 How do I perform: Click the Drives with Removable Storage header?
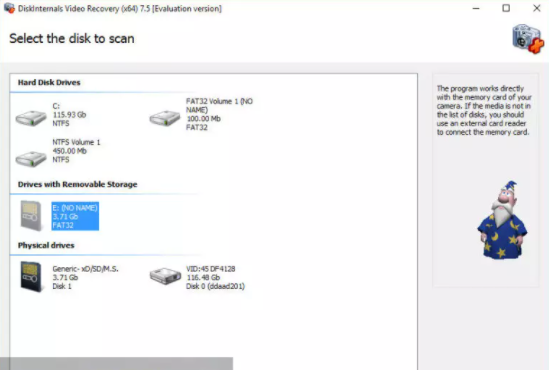77,184
